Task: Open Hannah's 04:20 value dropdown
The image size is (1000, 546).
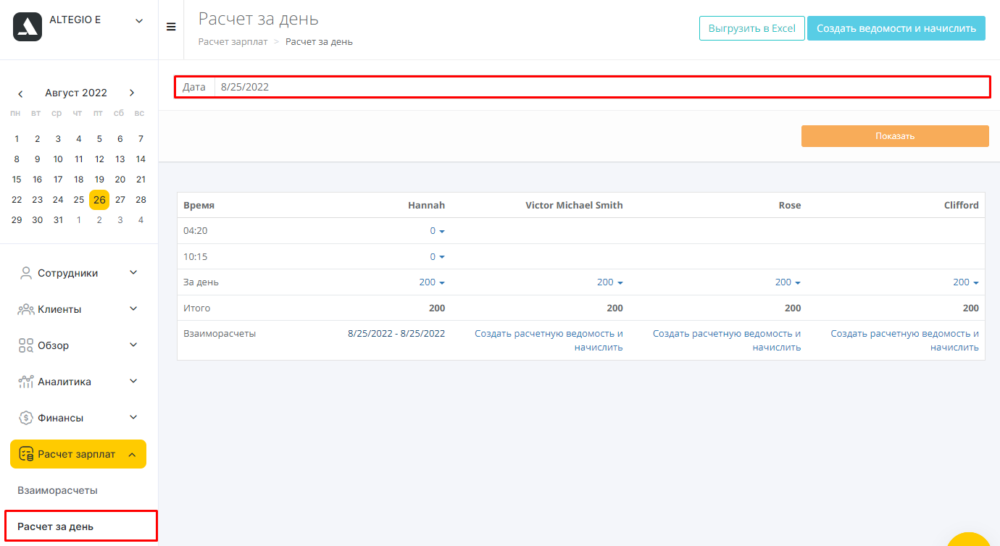Action: point(437,231)
